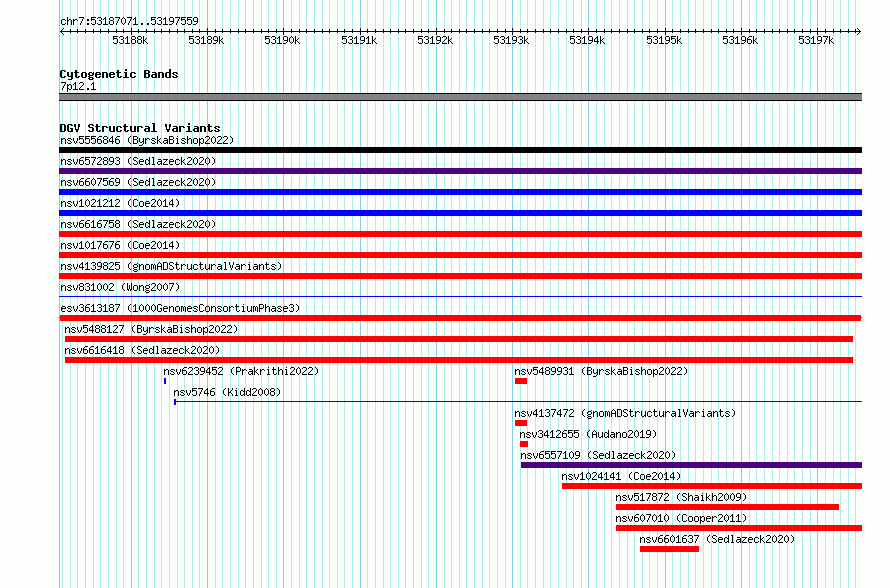Click the nsv6607569 (Sedlazeck2020) label
The image size is (890, 588).
click(x=138, y=182)
